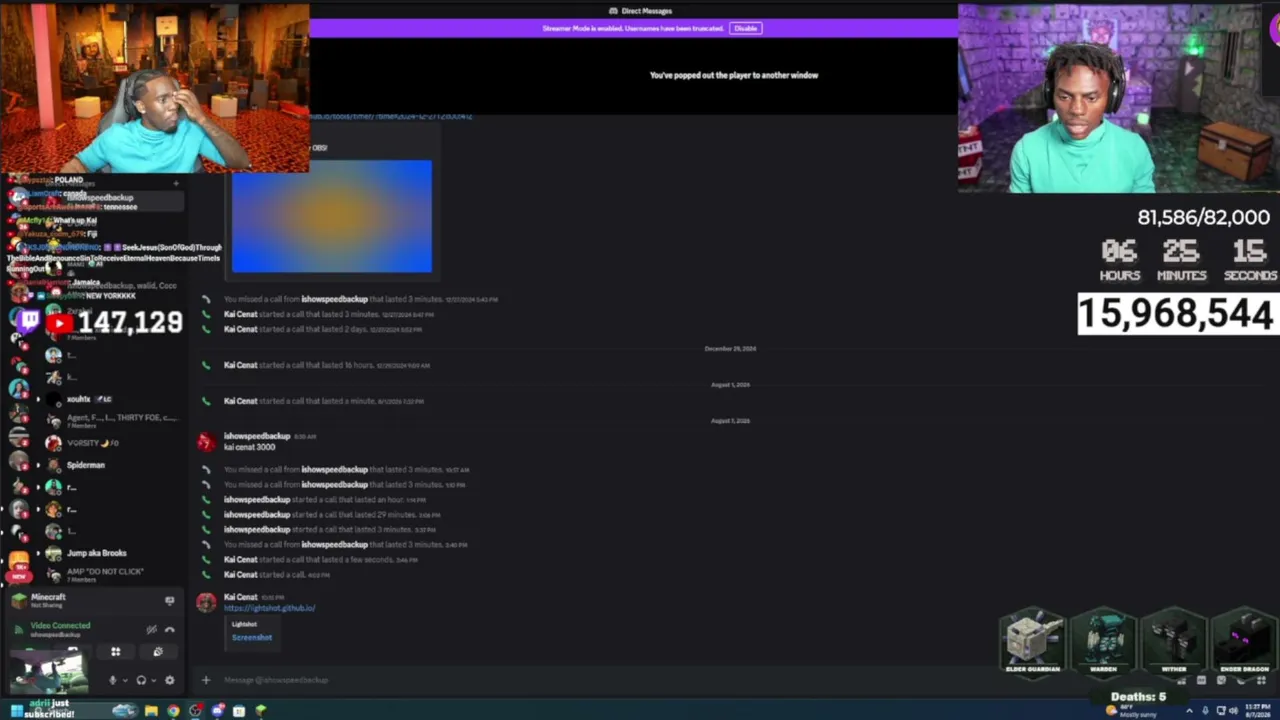The image size is (1280, 720).
Task: Click 16-hour call log entry by Kai Cenat
Action: [x=326, y=365]
